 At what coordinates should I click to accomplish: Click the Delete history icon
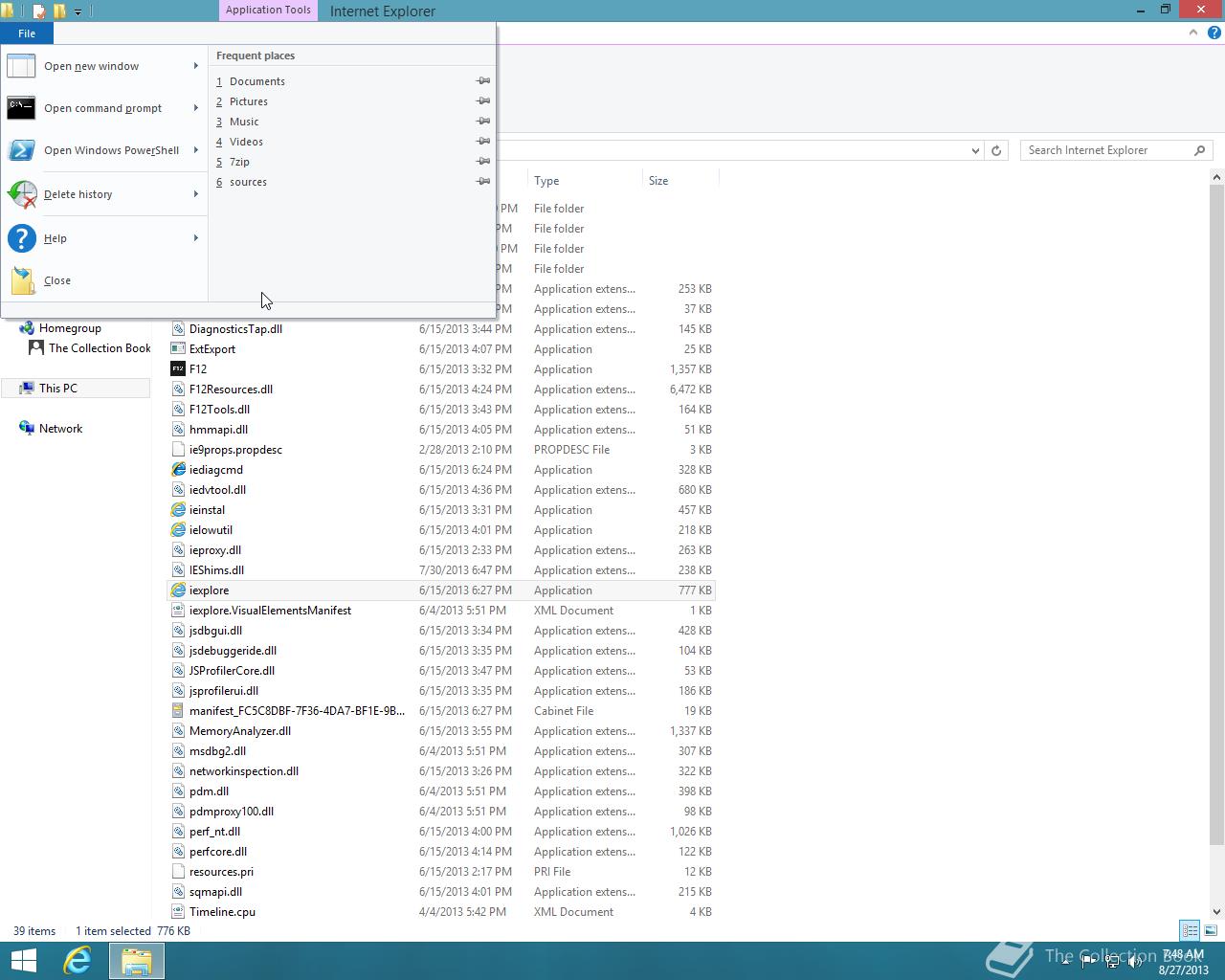(21, 194)
